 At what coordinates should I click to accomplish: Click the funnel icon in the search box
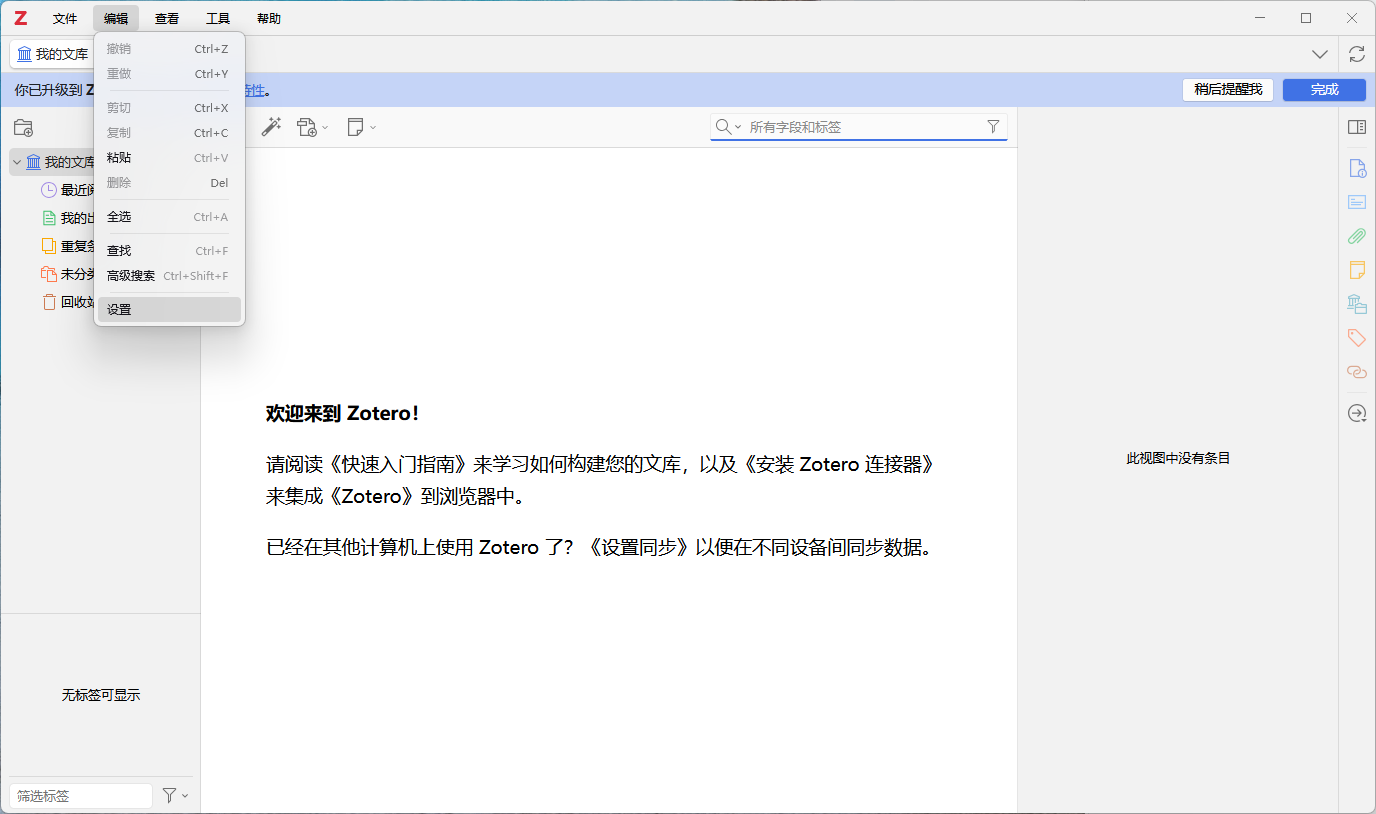(x=993, y=127)
